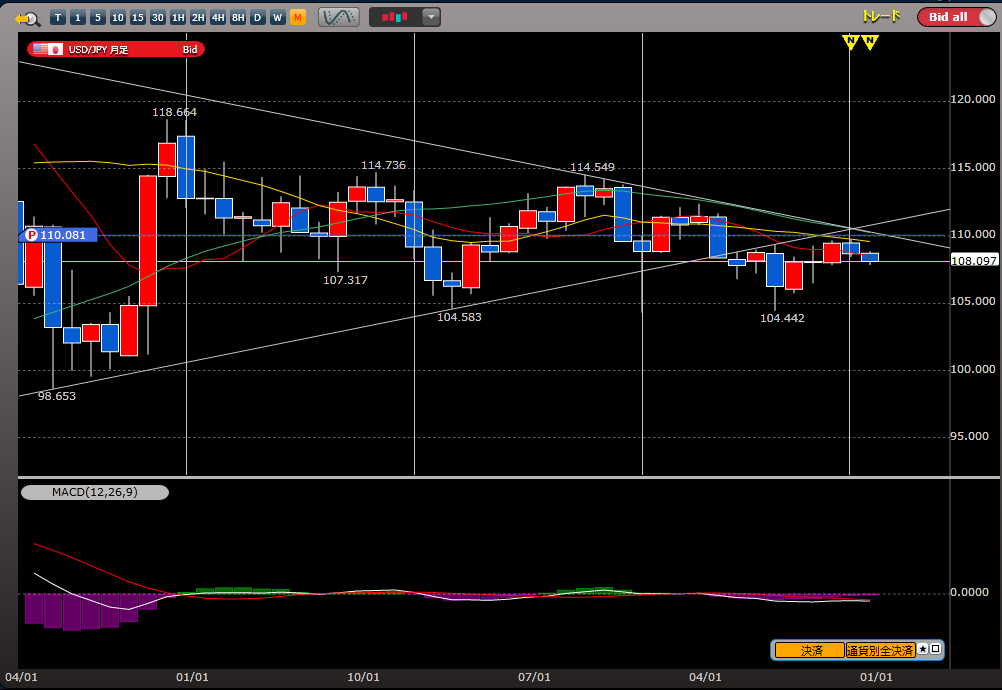Image resolution: width=1002 pixels, height=690 pixels.
Task: Click the 決済 settlement button
Action: coord(810,650)
